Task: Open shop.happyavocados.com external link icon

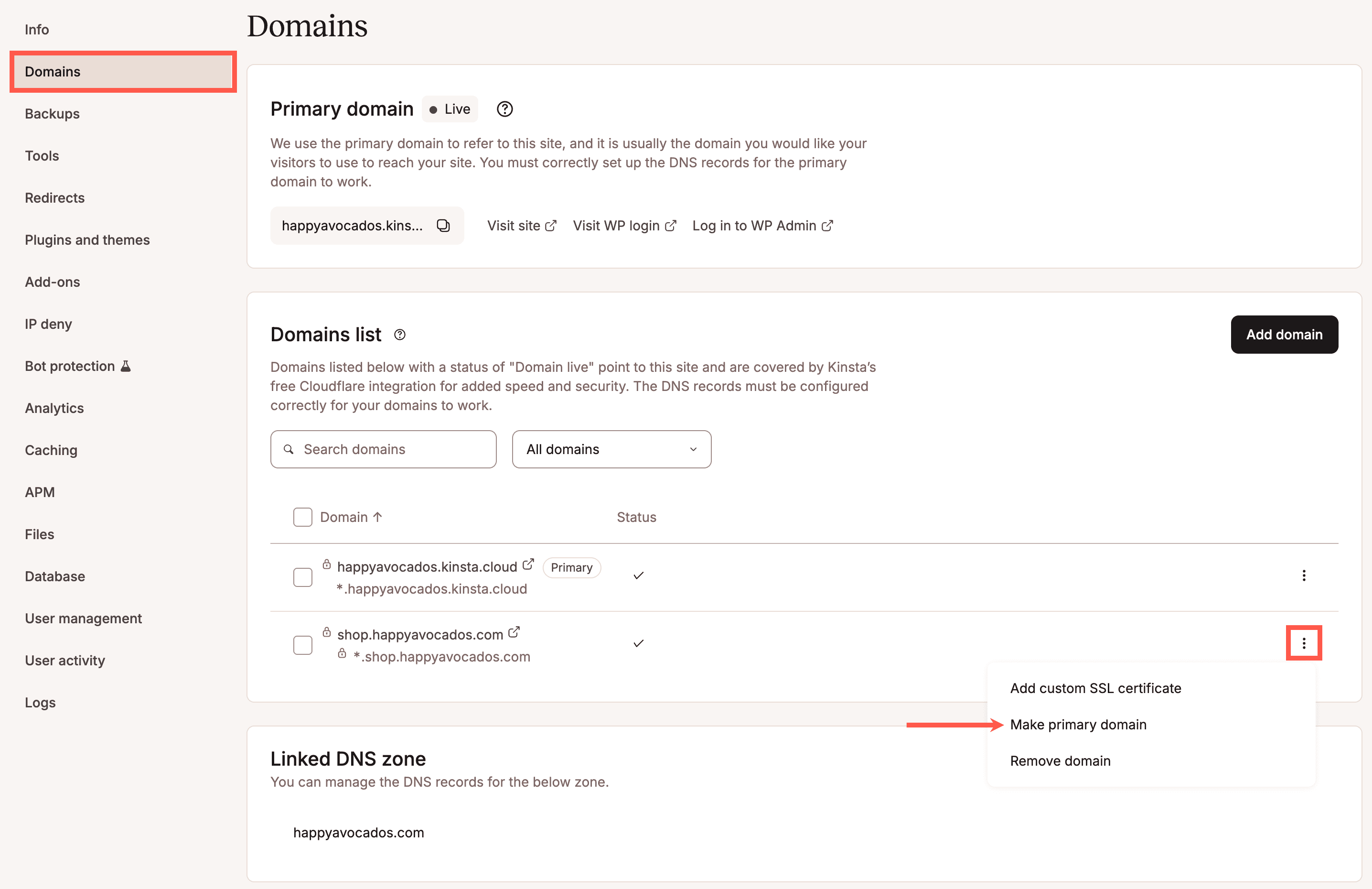Action: point(514,632)
